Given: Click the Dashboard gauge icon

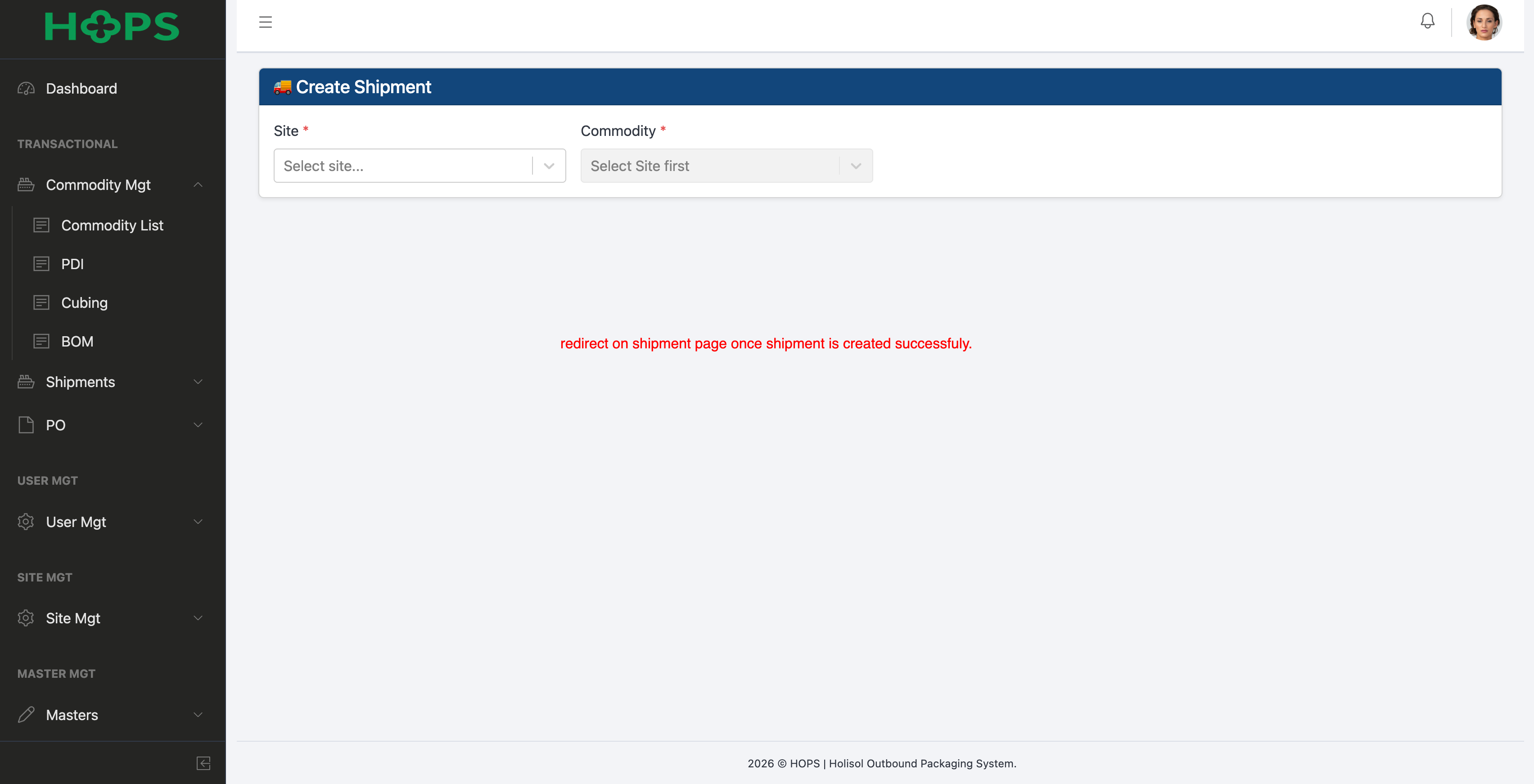Looking at the screenshot, I should pos(26,89).
